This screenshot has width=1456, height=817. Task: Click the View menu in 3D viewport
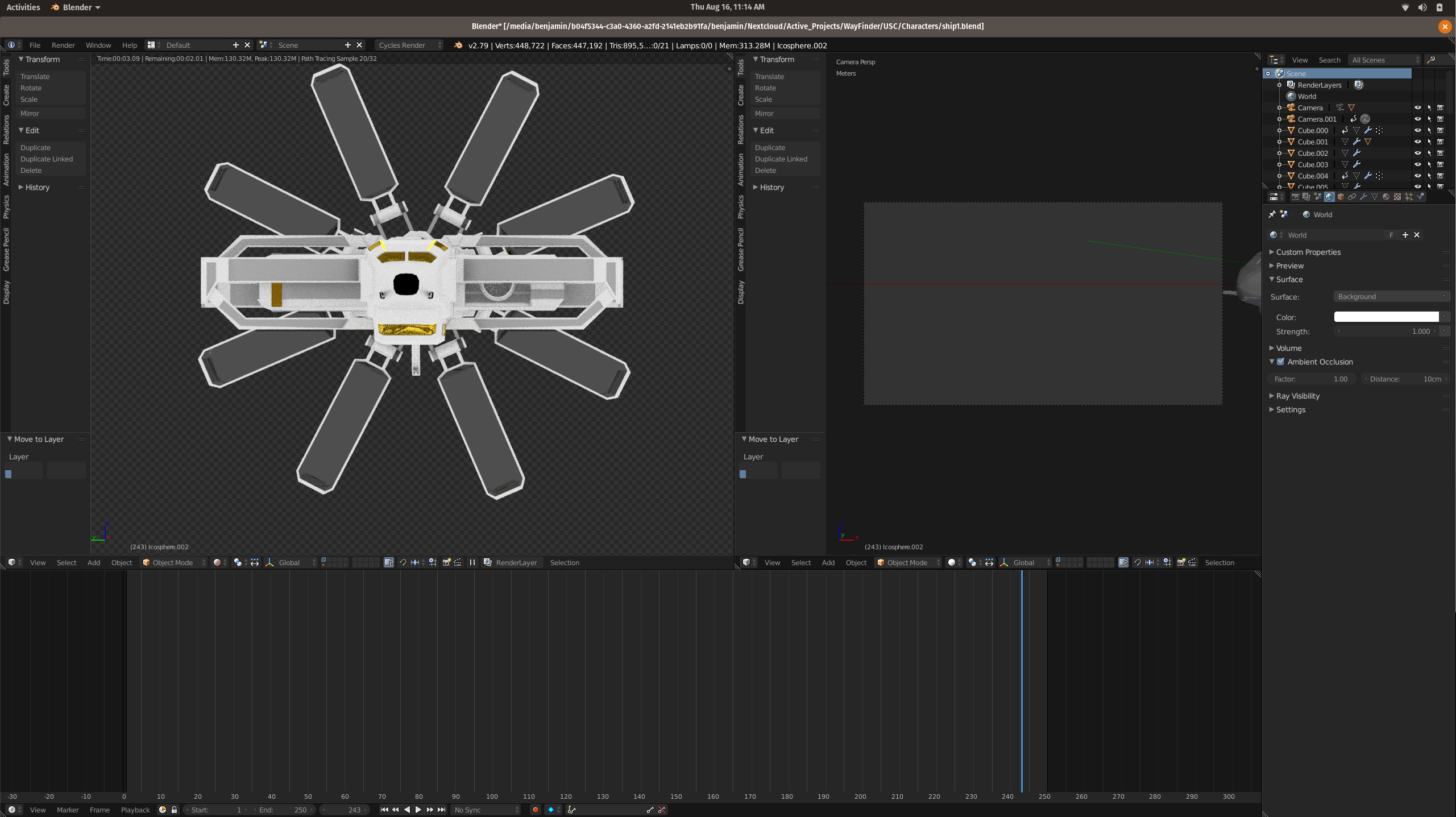37,562
